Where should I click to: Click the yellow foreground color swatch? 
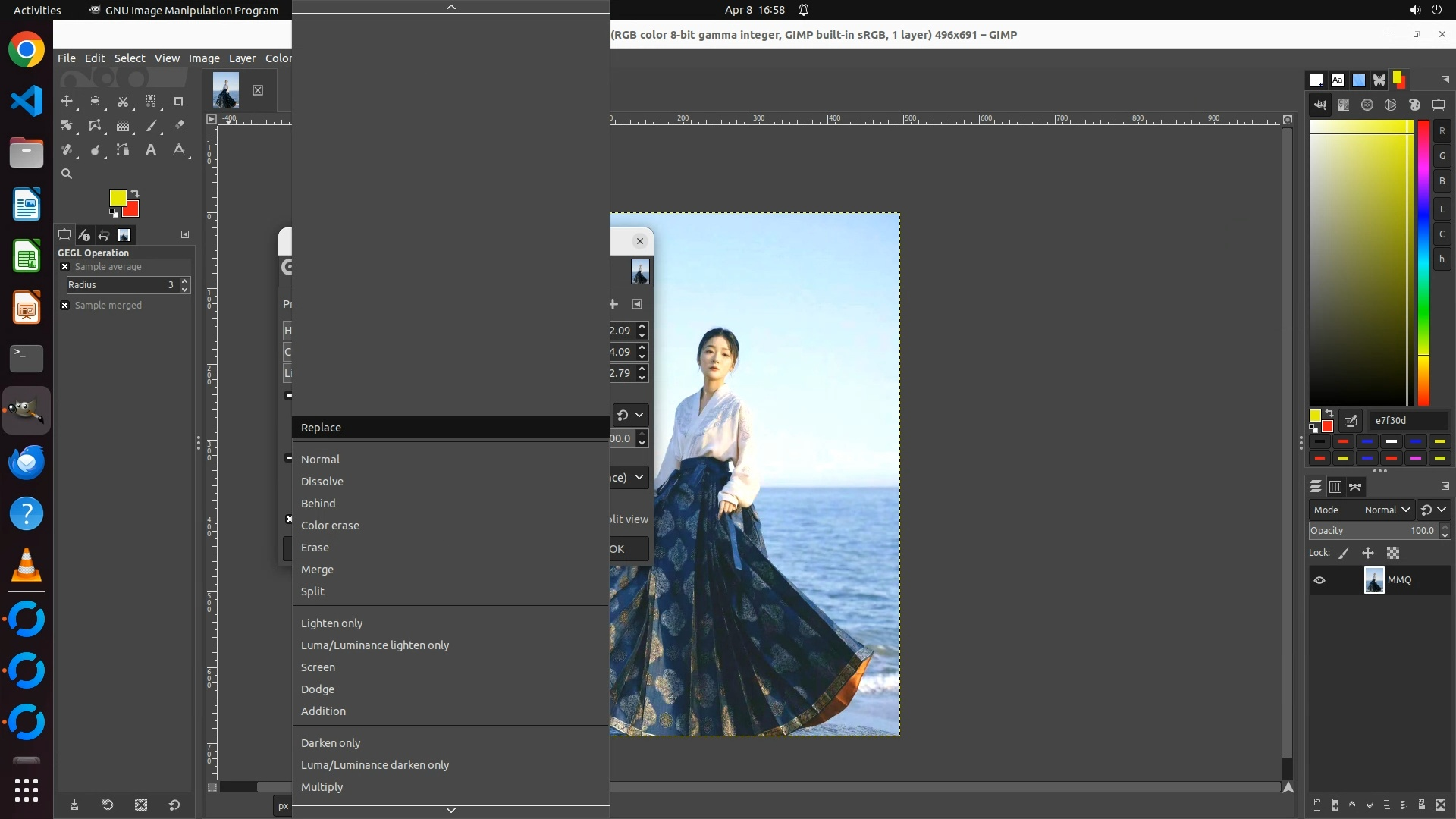tap(118, 198)
